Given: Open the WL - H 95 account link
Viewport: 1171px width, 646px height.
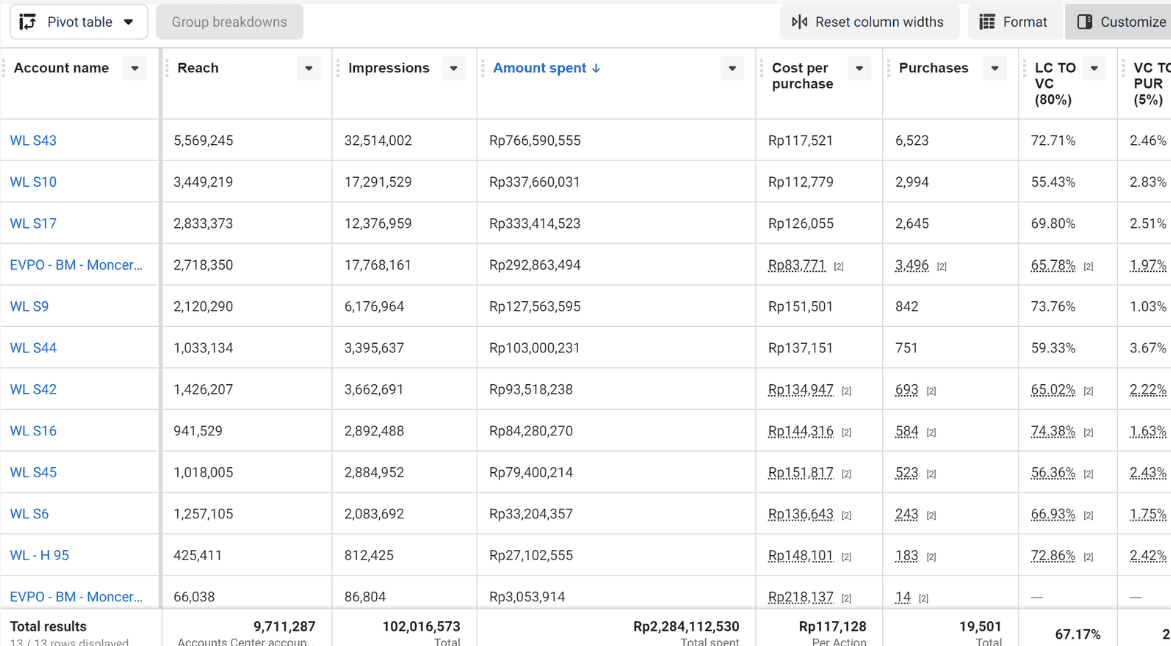Looking at the screenshot, I should click(40, 556).
